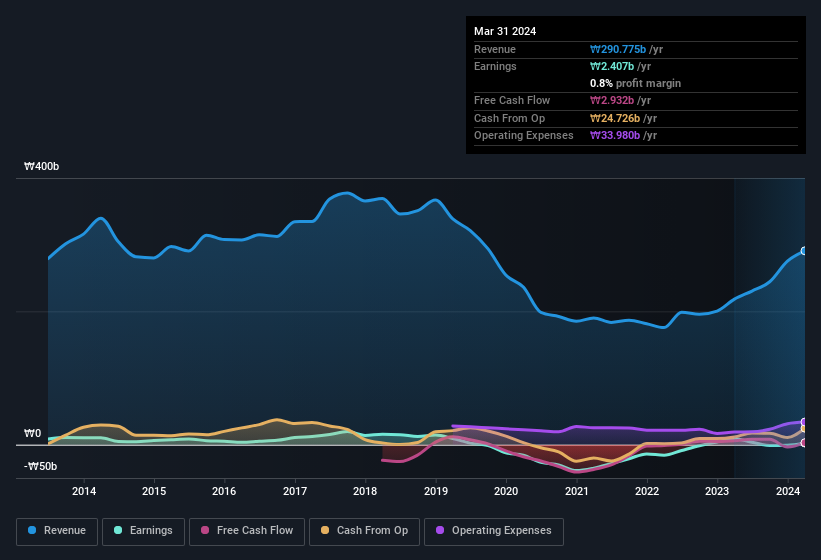Click the 2019 x-axis label

coord(436,491)
